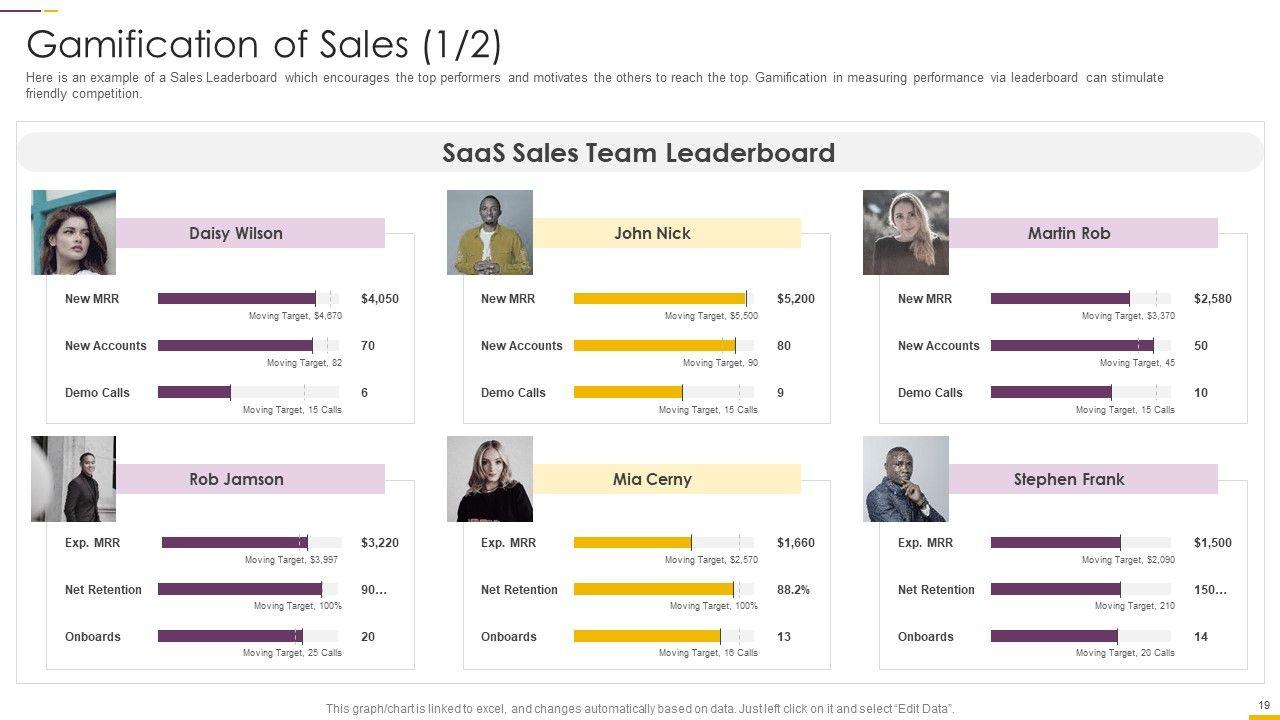Click the page number 19

[1263, 705]
